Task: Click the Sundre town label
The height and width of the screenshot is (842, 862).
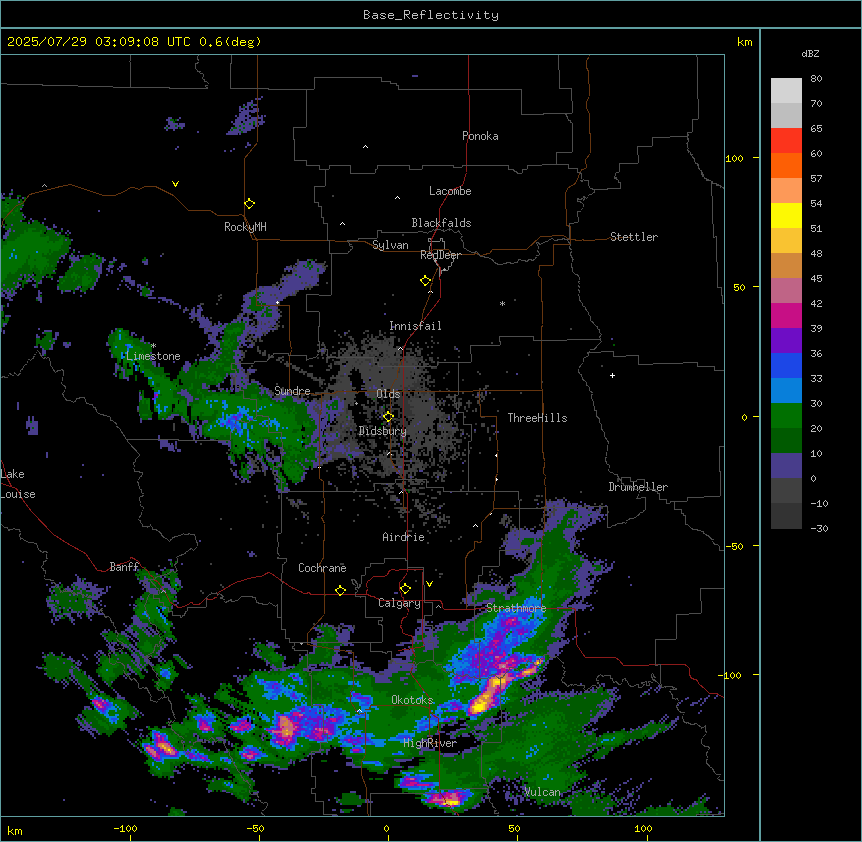Action: coord(292,391)
